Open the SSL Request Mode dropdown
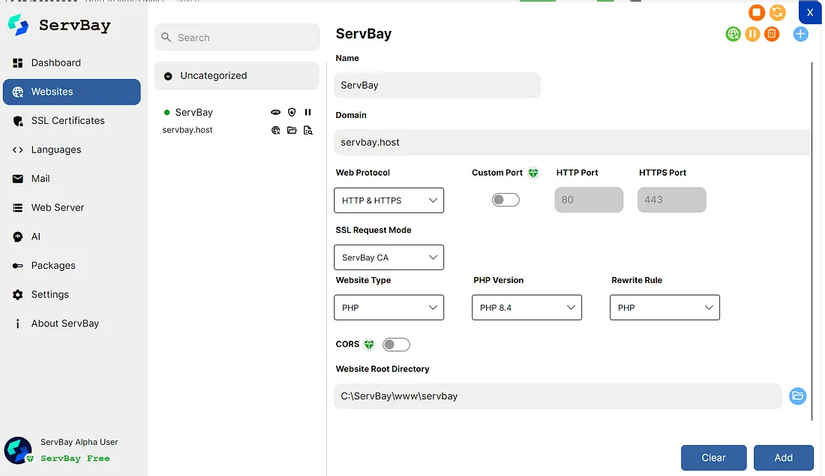The height and width of the screenshot is (476, 825). pyautogui.click(x=389, y=257)
